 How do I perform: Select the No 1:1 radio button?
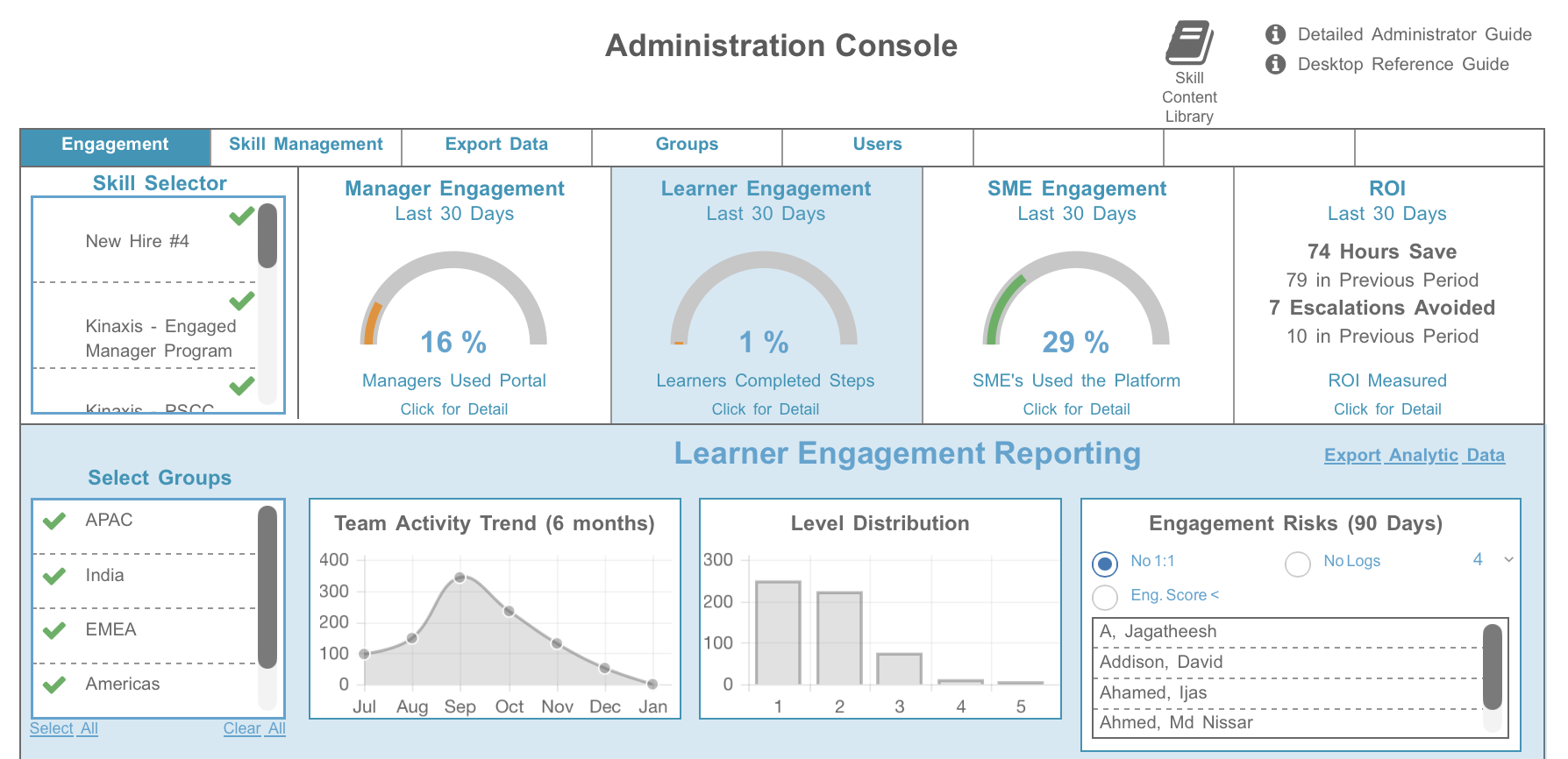click(1105, 563)
